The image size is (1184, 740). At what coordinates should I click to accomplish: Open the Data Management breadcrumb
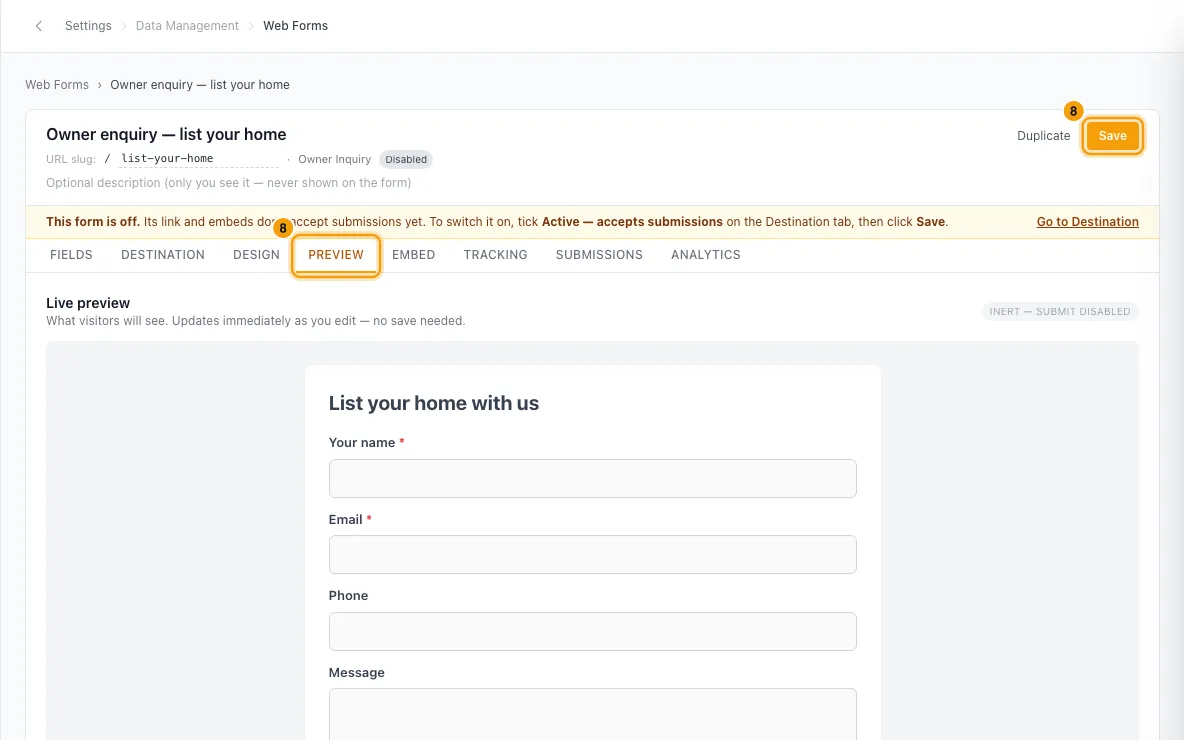tap(187, 26)
